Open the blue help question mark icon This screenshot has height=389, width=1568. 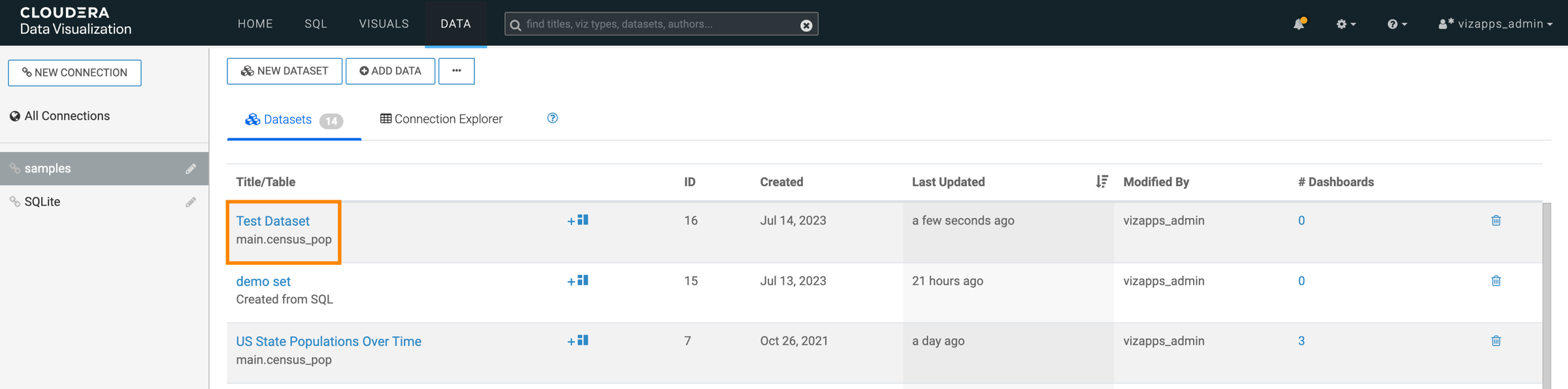click(x=553, y=118)
